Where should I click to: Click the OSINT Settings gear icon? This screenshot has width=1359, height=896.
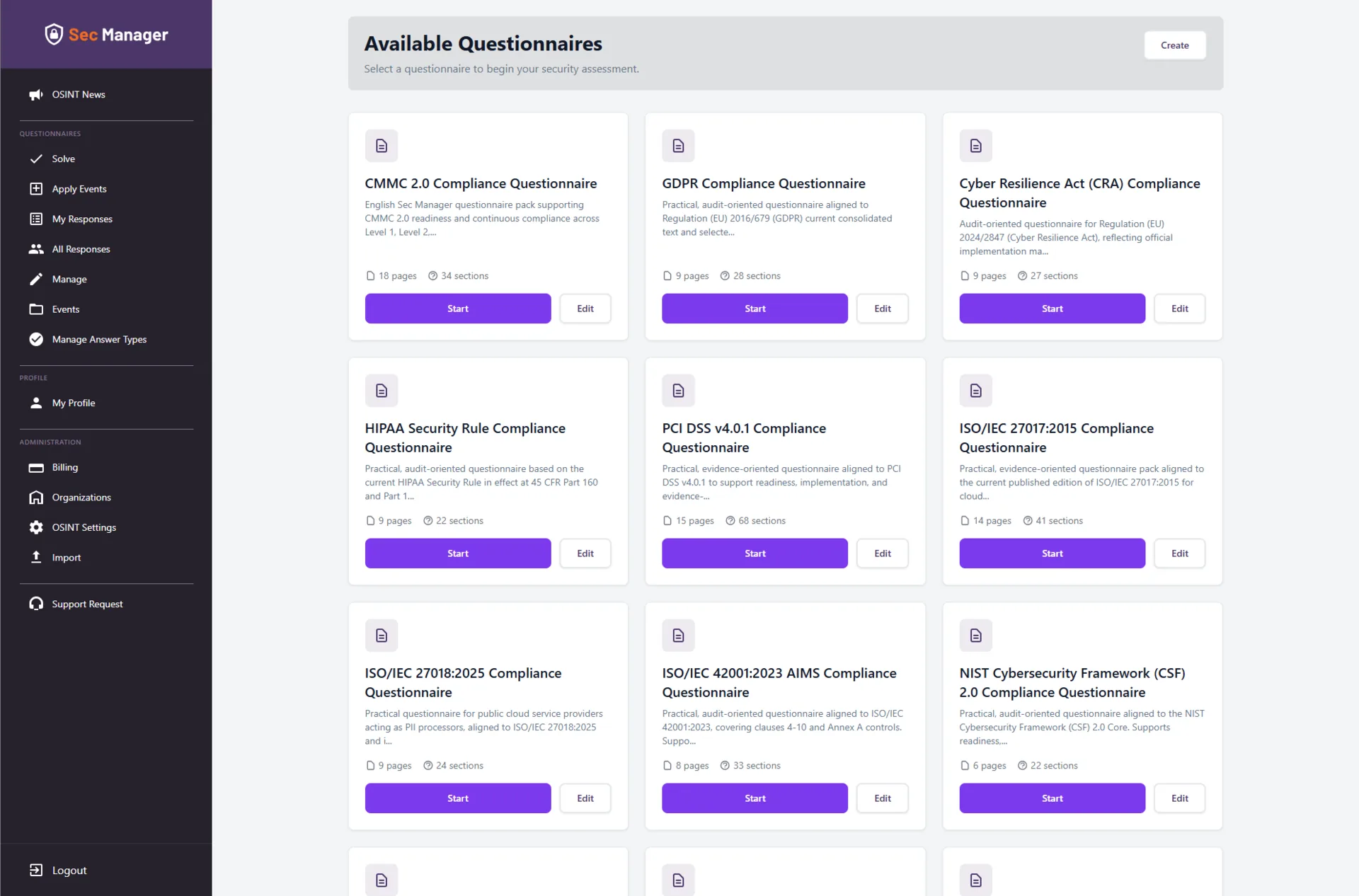(x=36, y=528)
